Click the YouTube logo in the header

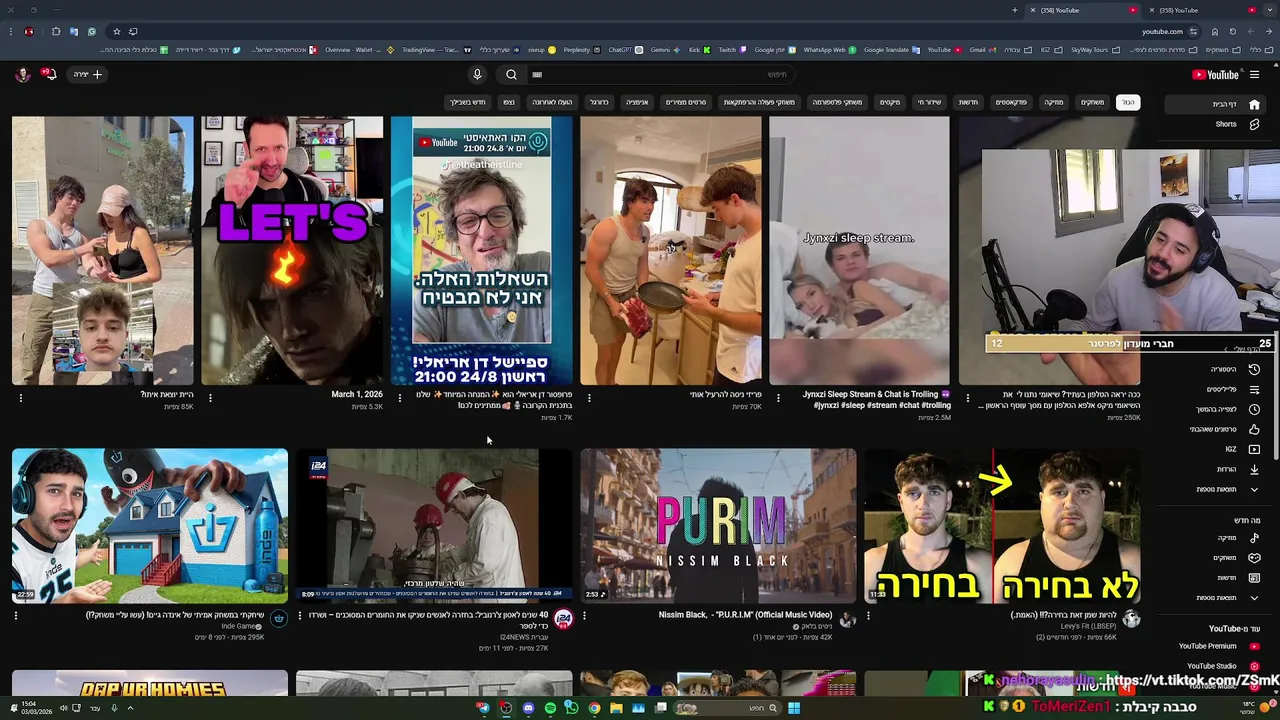point(1216,74)
